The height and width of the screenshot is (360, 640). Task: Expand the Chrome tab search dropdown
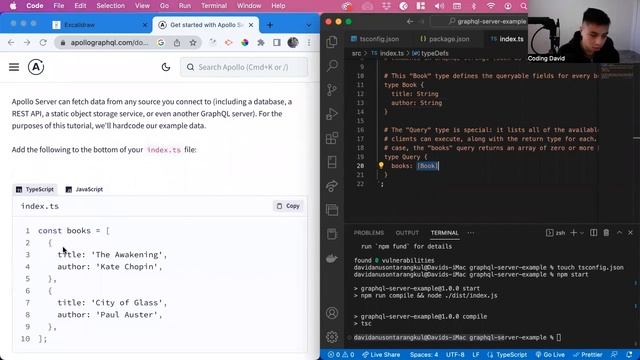coord(308,25)
